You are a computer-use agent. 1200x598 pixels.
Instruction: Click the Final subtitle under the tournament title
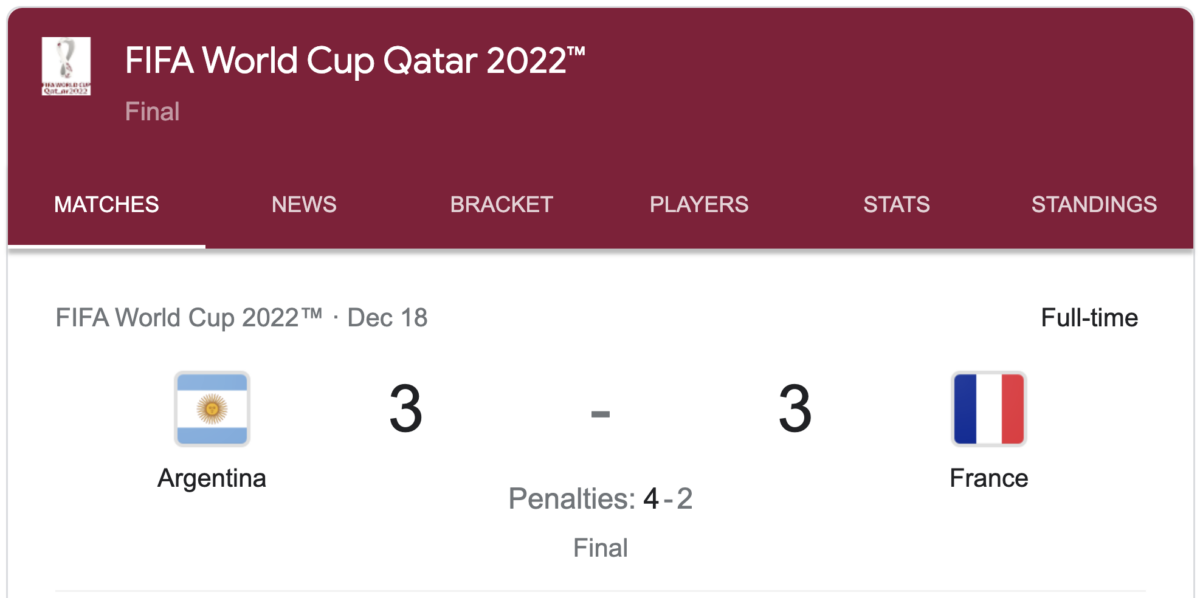[152, 112]
